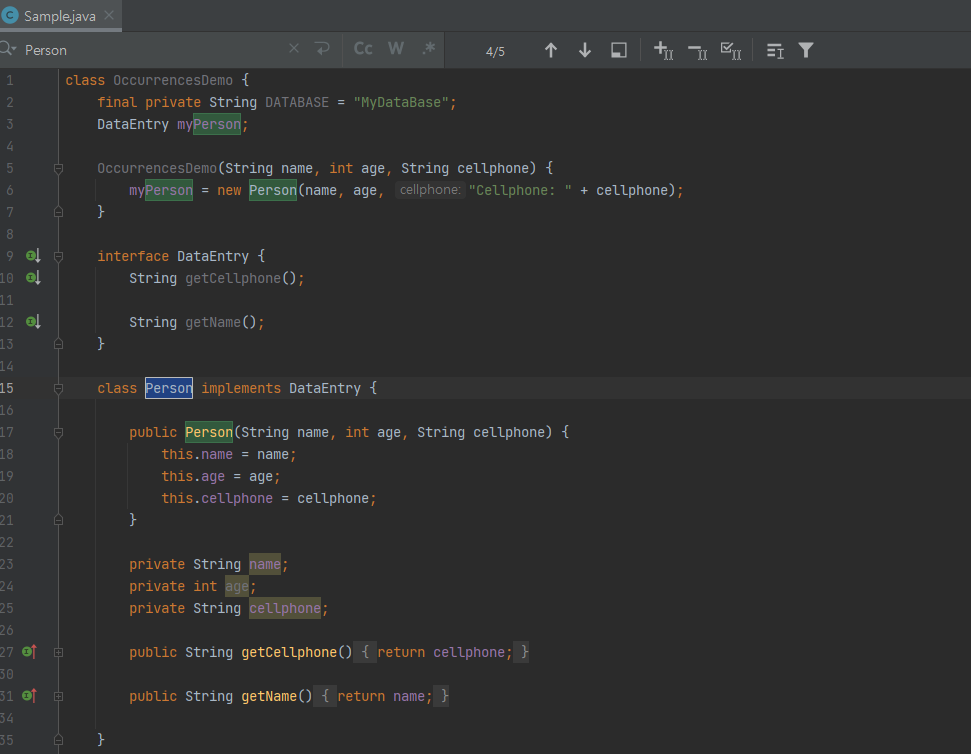The height and width of the screenshot is (754, 971).
Task: Click fold end marker at line 7
Action: [58, 212]
